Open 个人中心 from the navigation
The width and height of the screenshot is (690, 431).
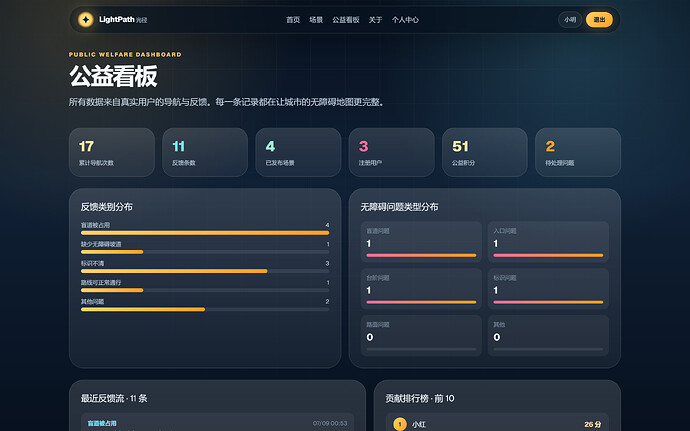point(405,20)
